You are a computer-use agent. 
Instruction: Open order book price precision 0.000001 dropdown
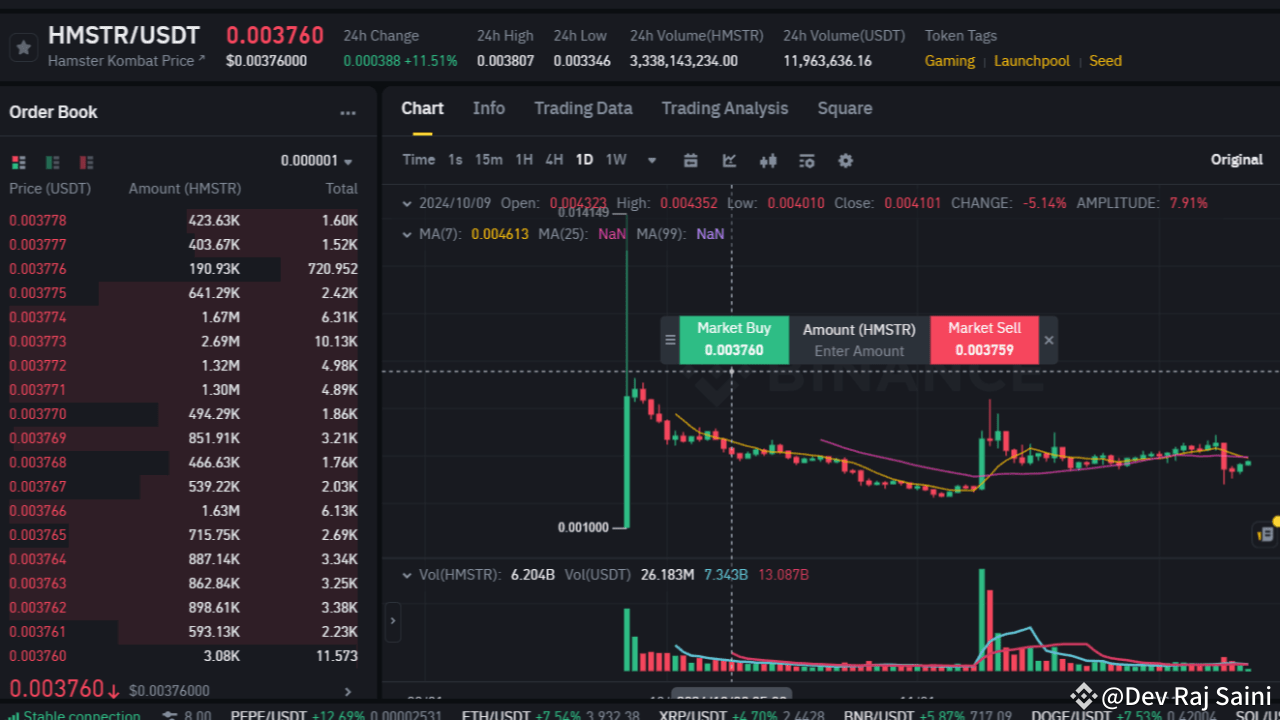316,161
